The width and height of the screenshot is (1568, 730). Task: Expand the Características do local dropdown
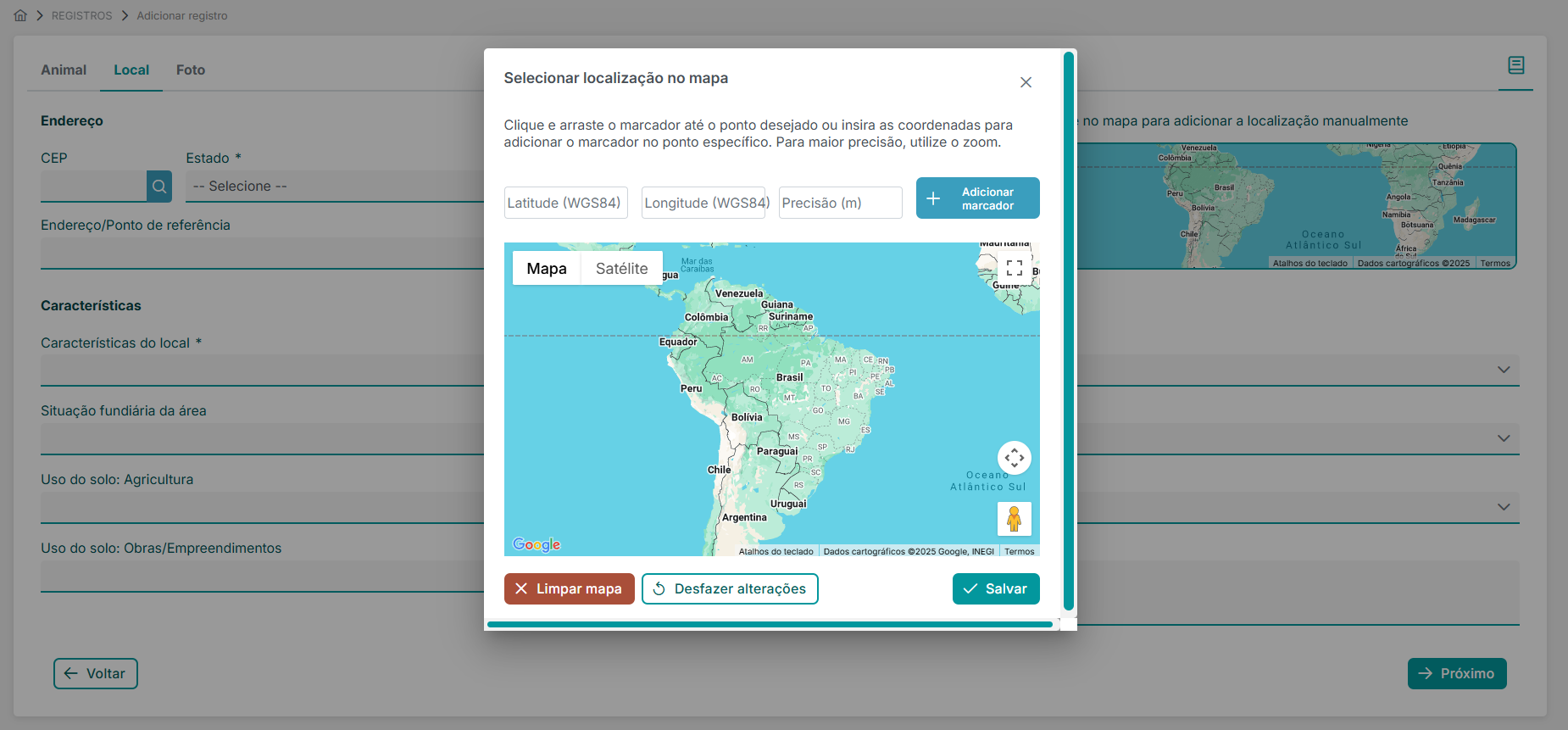click(x=1503, y=370)
